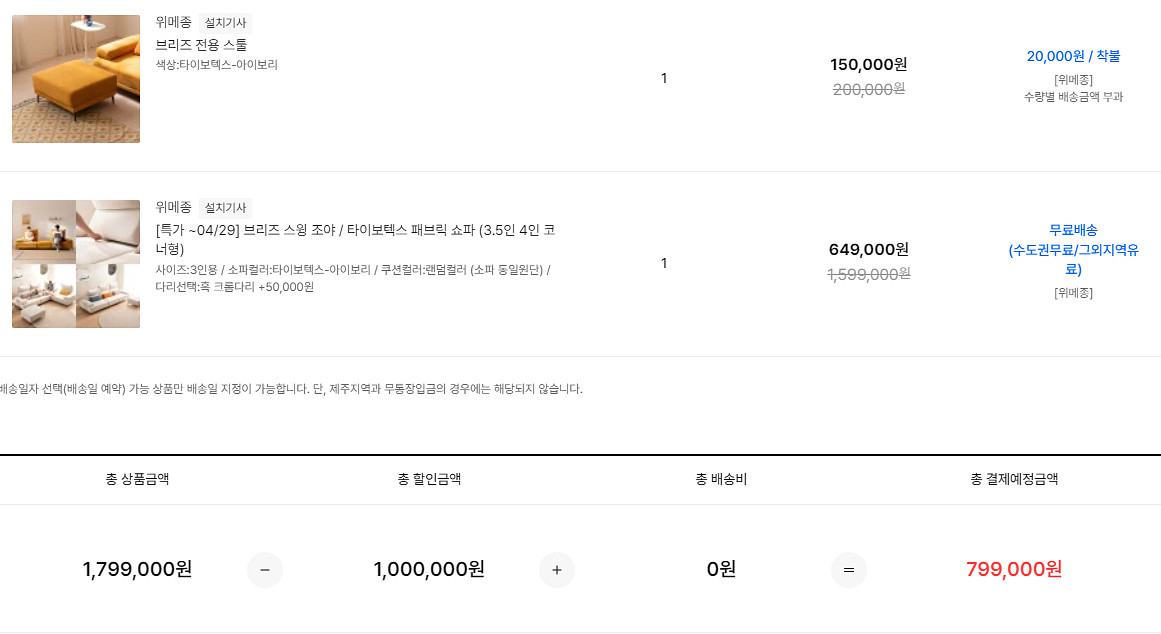
Task: Click the corner sofa product thumbnail
Action: 76,263
